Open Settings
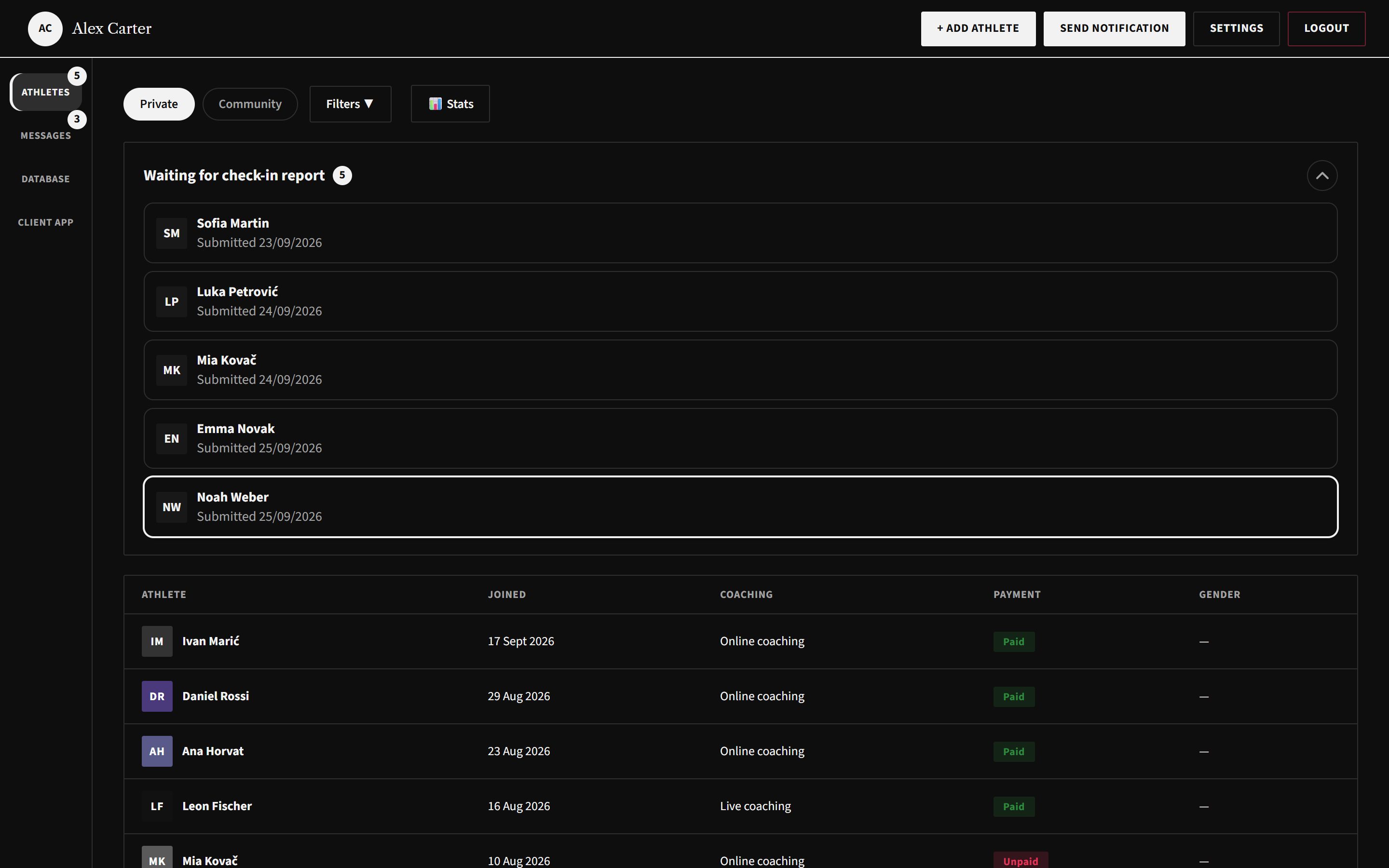Screen dimensions: 1389x868 pos(1236,29)
